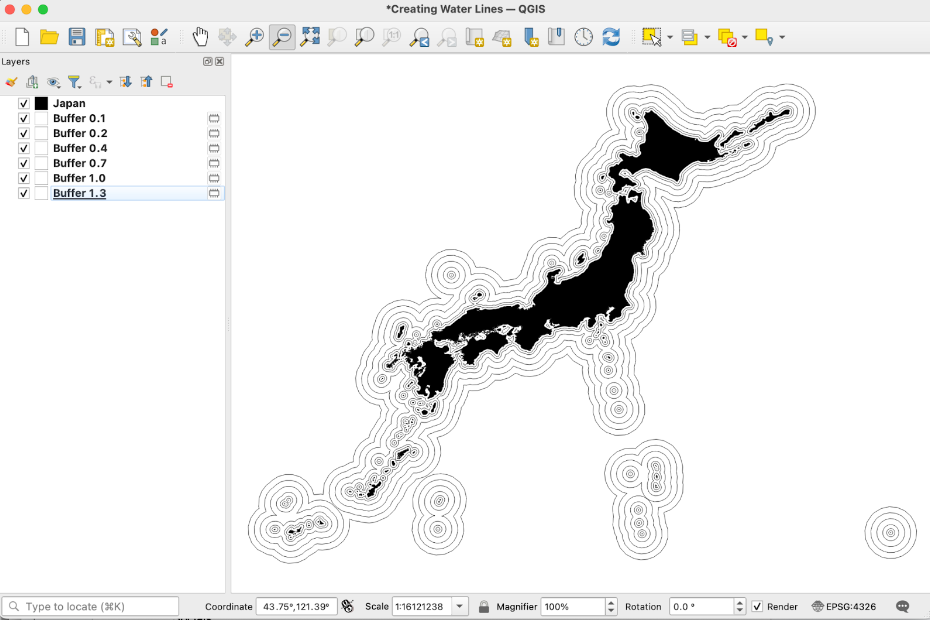
Task: Click the Refresh map icon
Action: 611,37
